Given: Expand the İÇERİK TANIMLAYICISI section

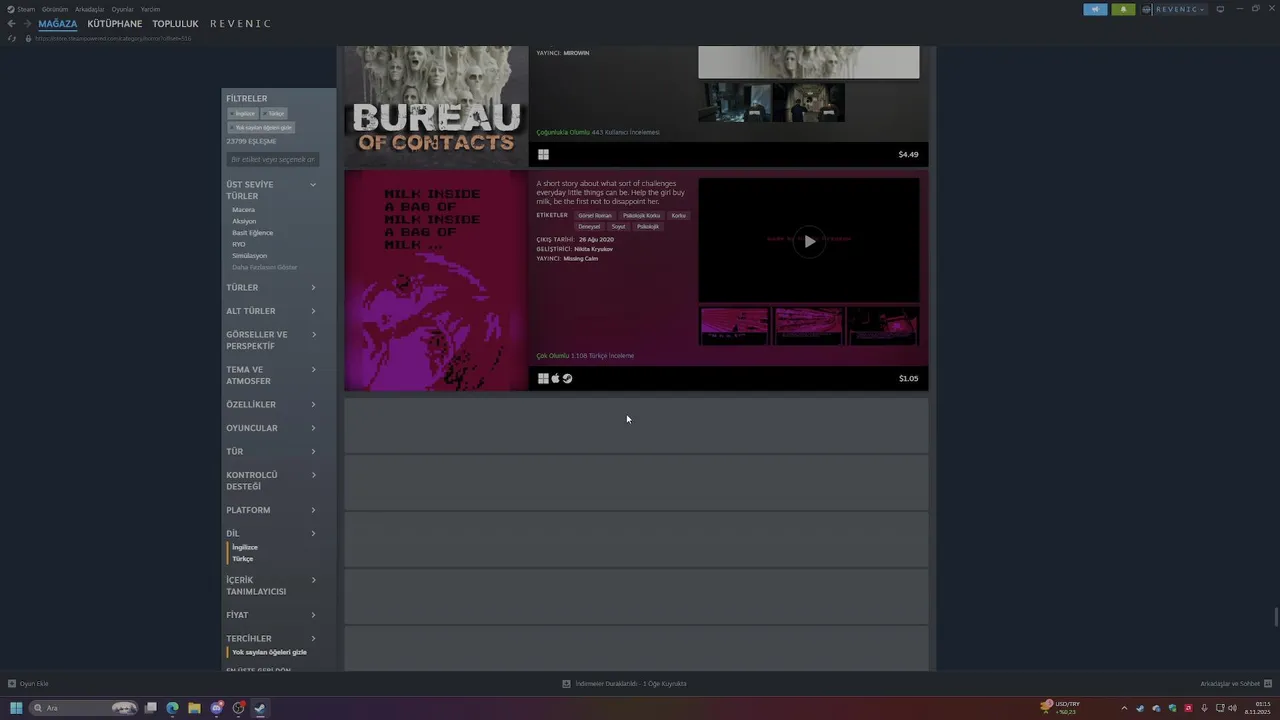Looking at the screenshot, I should pyautogui.click(x=271, y=586).
